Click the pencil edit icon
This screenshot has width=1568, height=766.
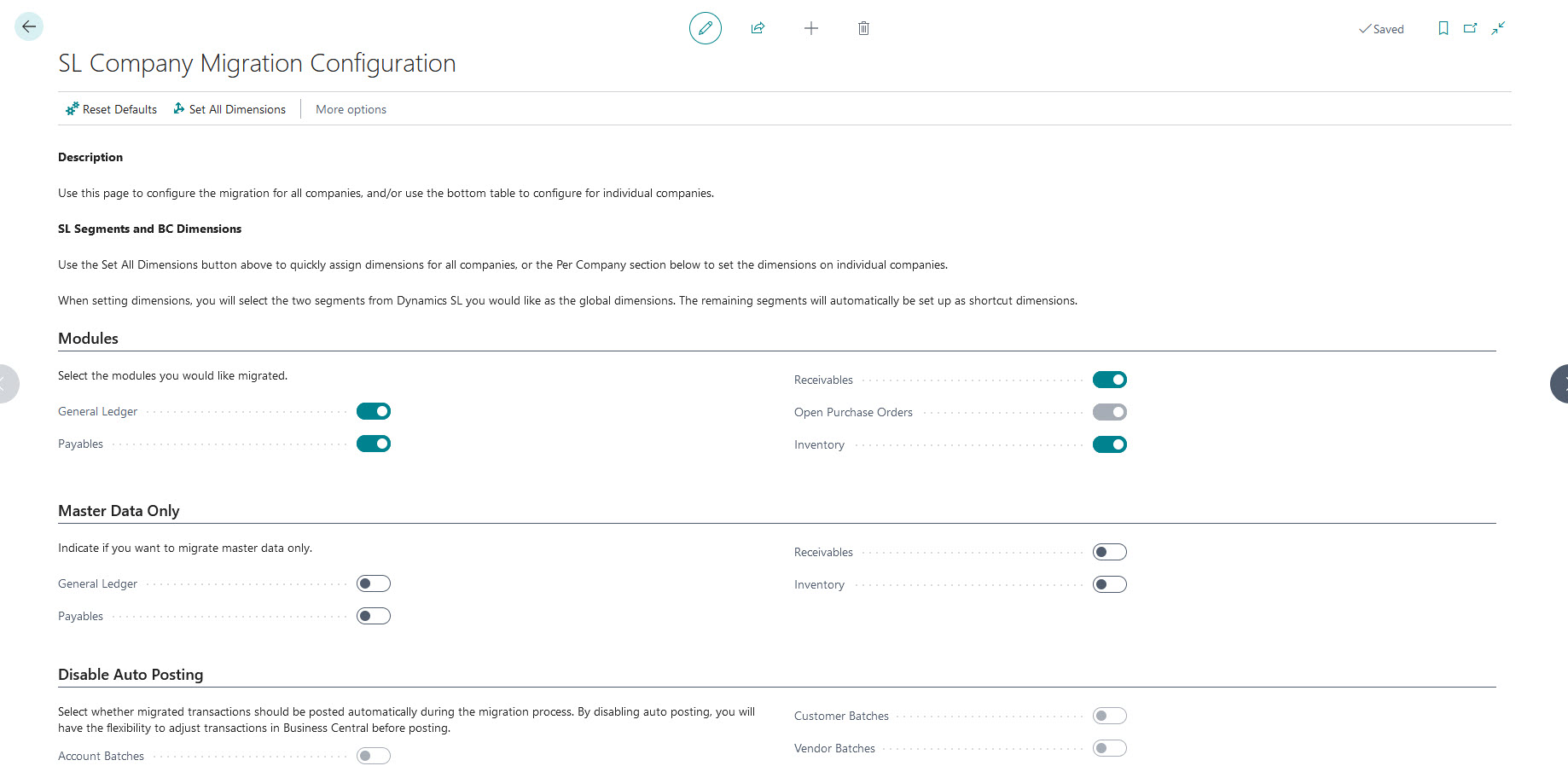[706, 28]
